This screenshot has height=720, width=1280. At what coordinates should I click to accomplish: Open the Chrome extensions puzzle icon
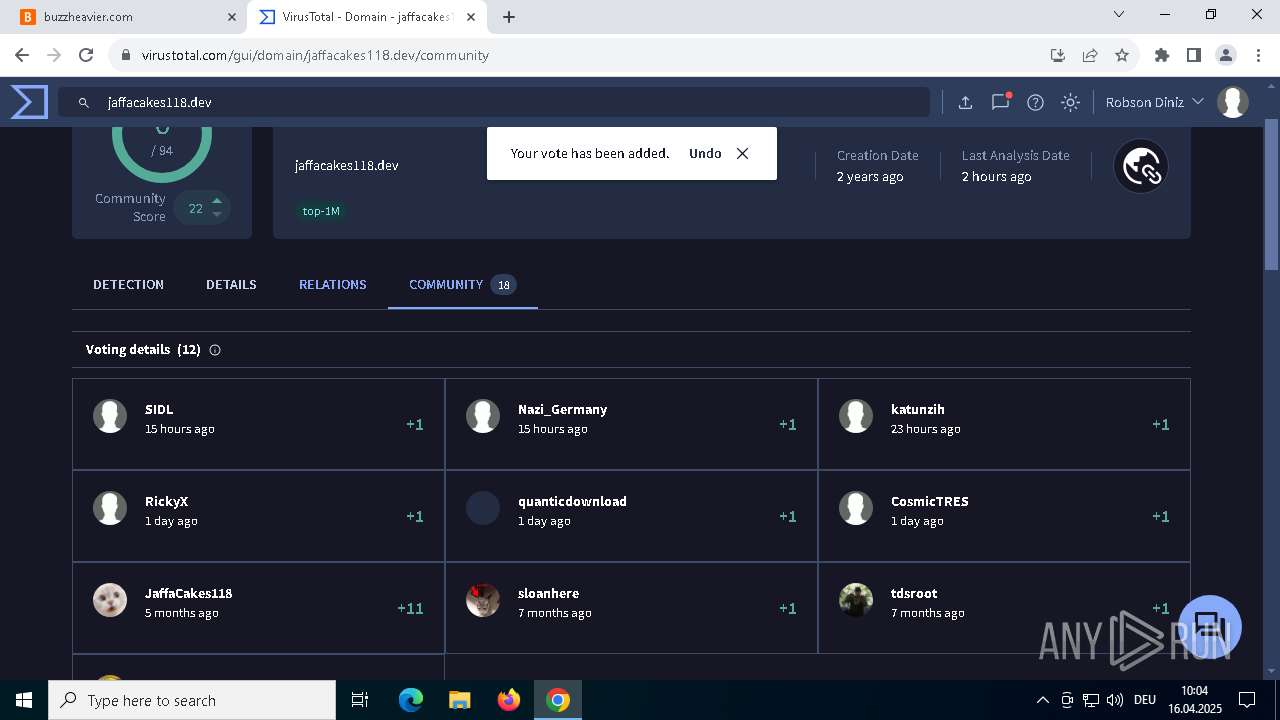1162,55
